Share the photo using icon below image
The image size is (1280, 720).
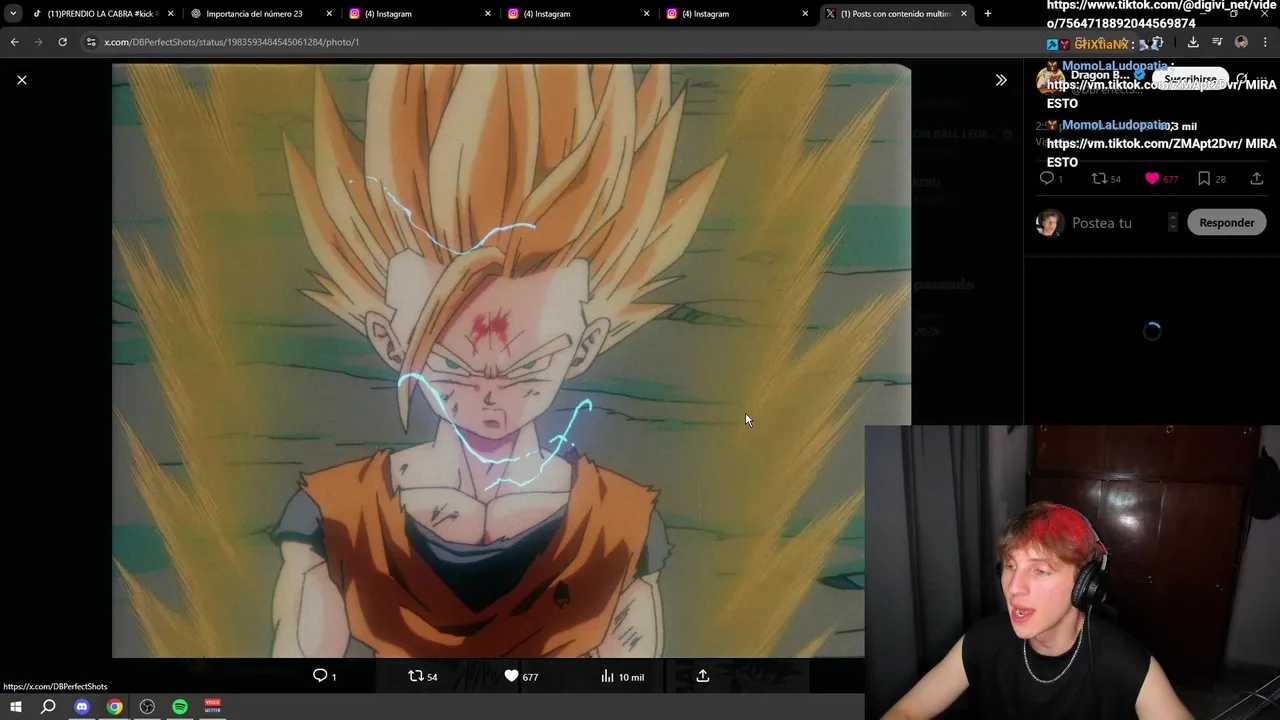tap(703, 676)
